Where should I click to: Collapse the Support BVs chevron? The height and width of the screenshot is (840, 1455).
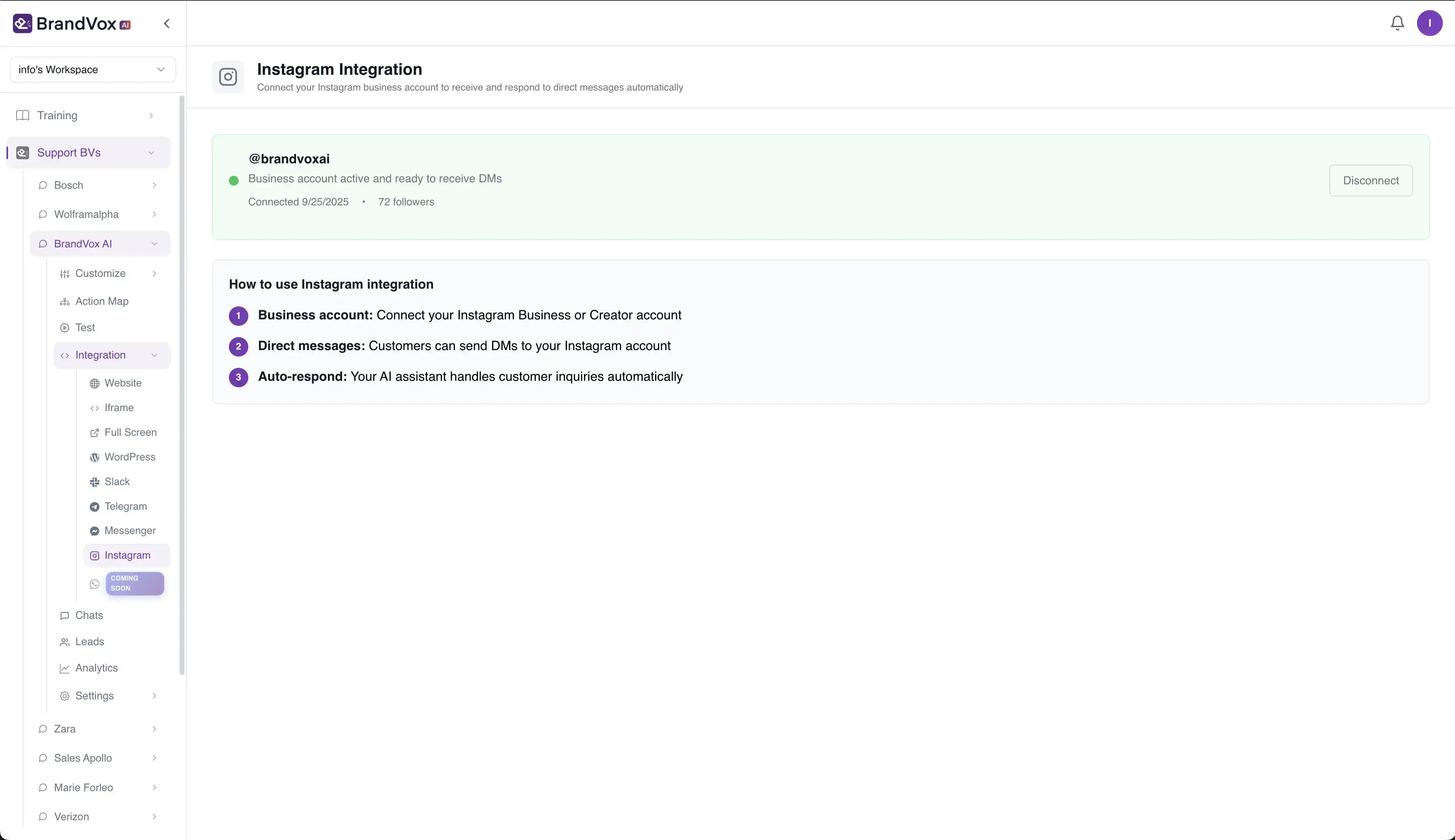coord(151,153)
